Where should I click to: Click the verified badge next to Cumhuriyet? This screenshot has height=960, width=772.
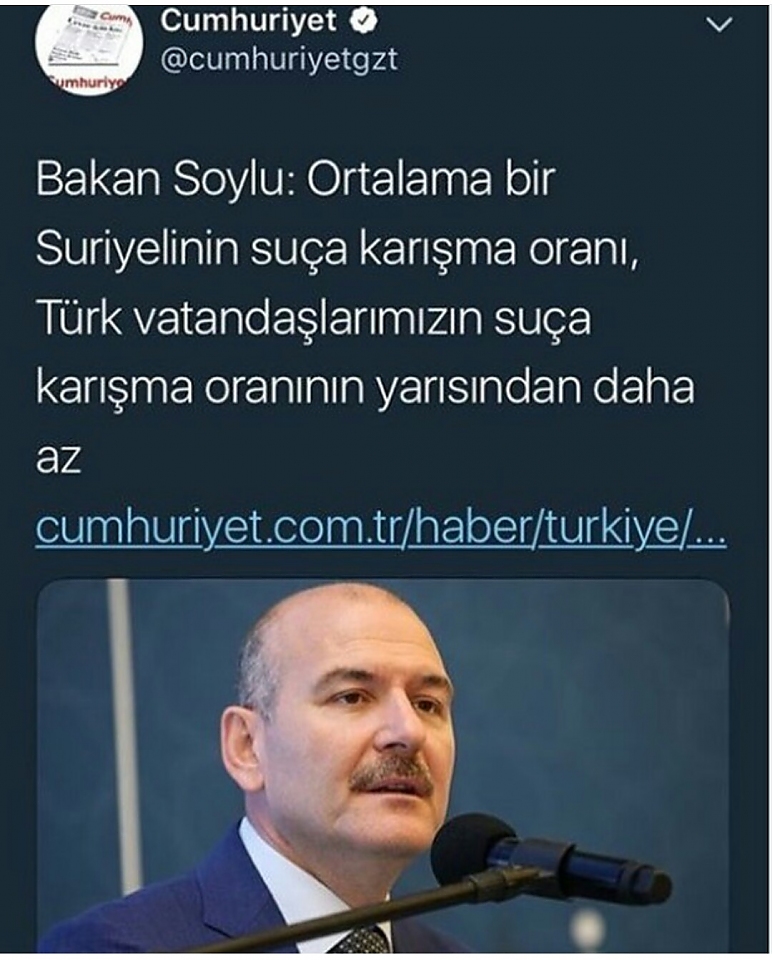[x=364, y=21]
